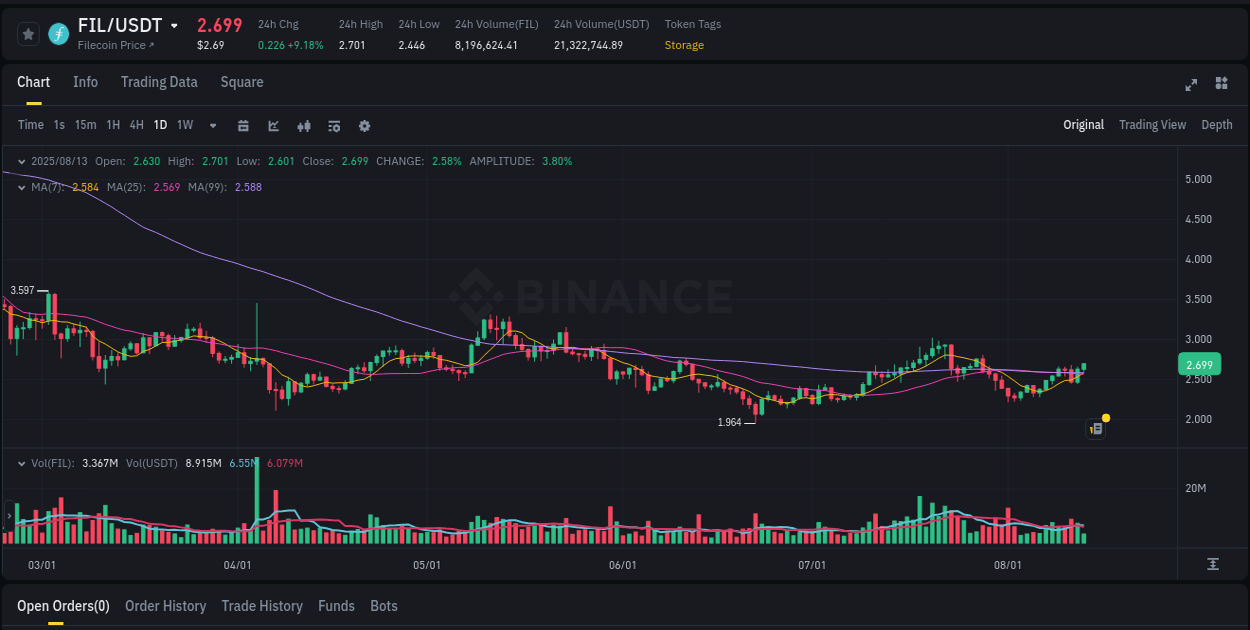The height and width of the screenshot is (630, 1250).
Task: Switch to the Trading Data tab
Action: pyautogui.click(x=159, y=82)
